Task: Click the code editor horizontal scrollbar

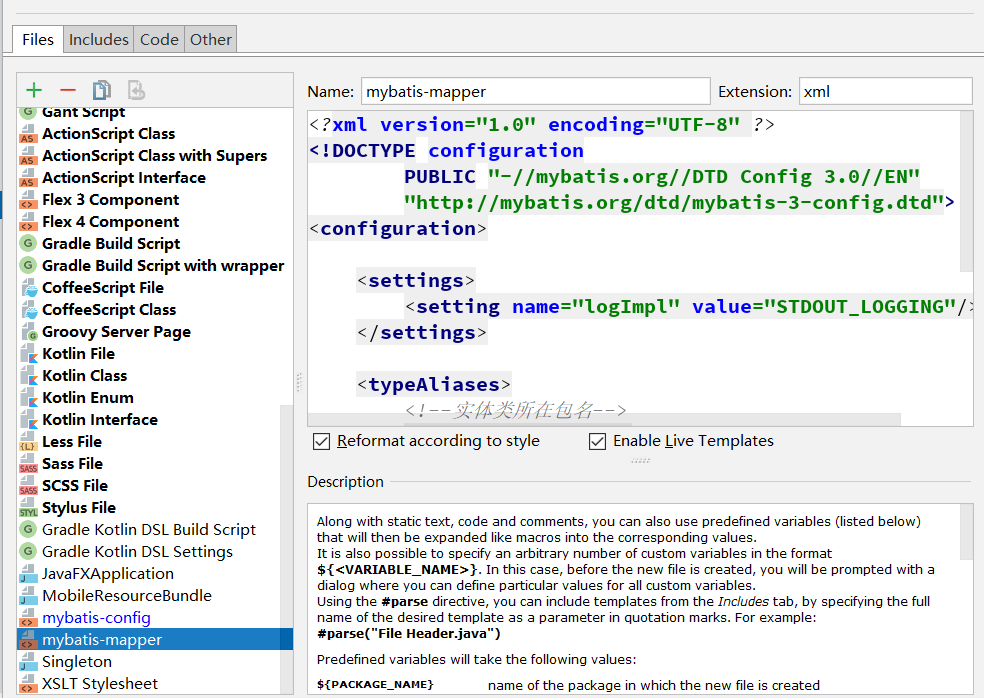Action: pos(604,419)
